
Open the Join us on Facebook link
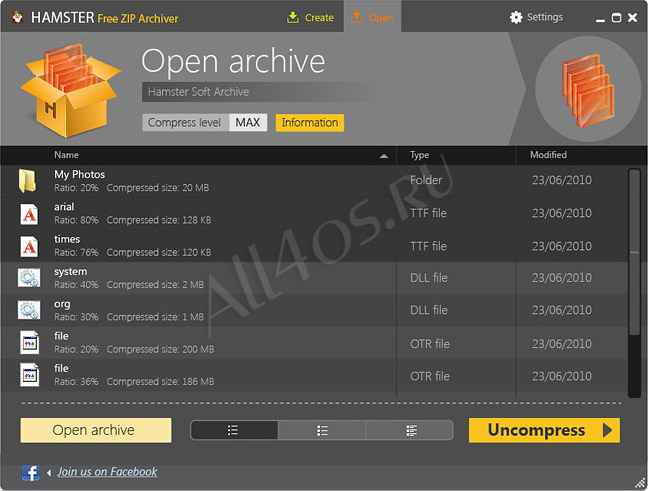pos(107,472)
